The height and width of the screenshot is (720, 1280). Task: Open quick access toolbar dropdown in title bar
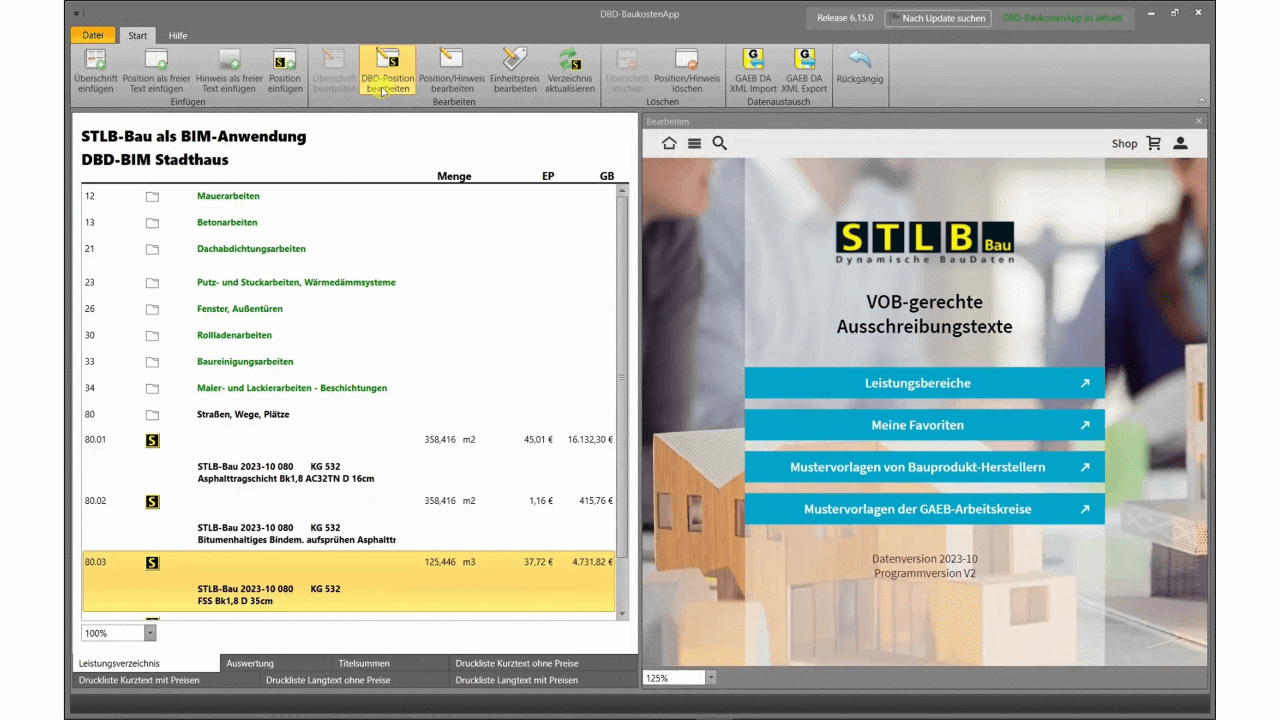tap(79, 15)
